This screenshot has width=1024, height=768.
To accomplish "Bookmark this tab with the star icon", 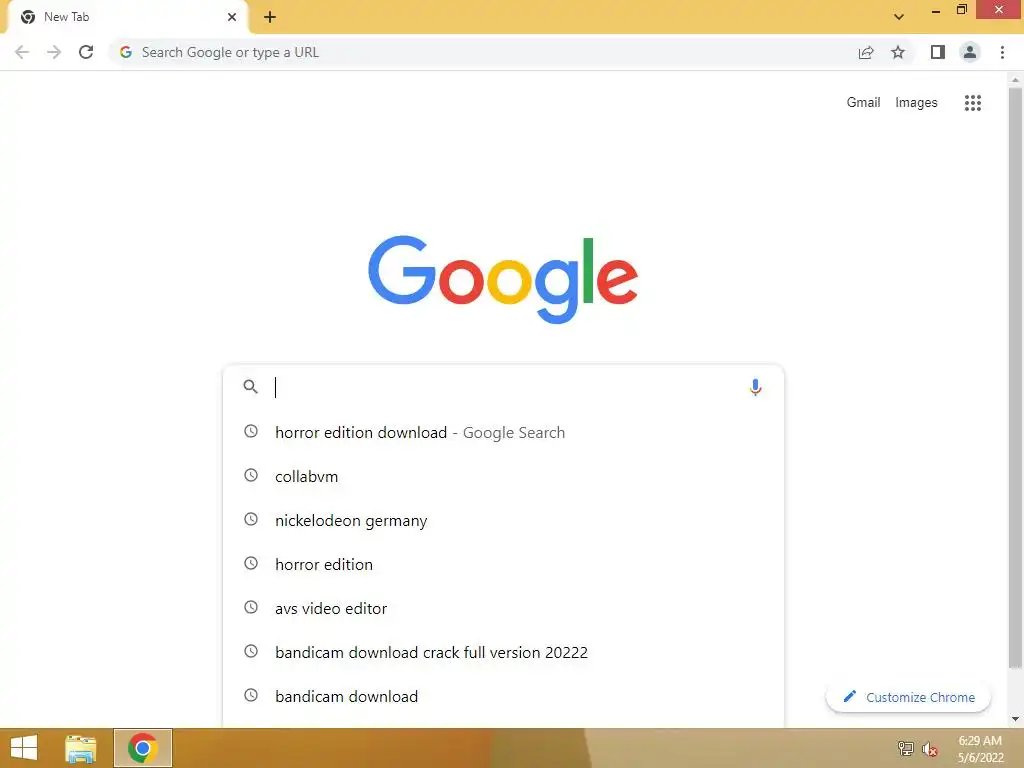I will coord(898,52).
